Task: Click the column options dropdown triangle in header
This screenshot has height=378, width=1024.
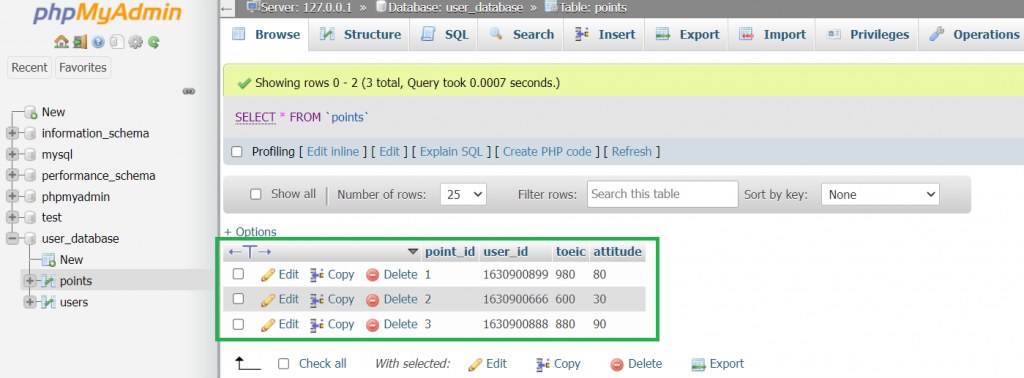Action: point(413,252)
